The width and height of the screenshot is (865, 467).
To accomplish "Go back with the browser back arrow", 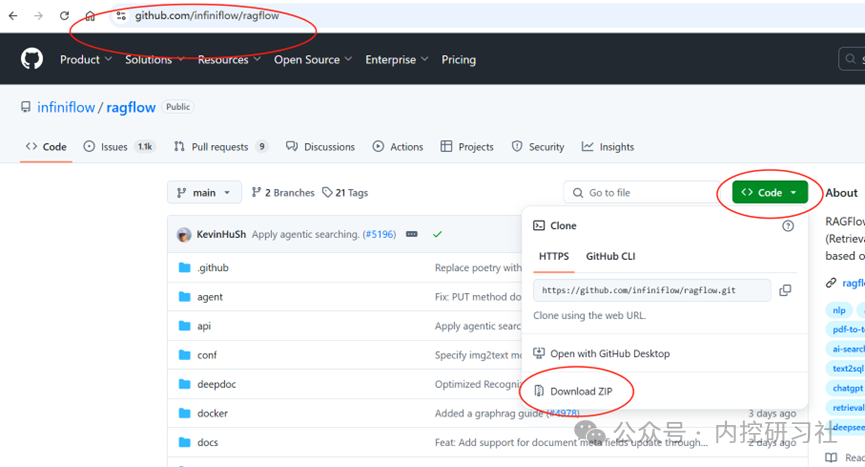I will point(13,16).
